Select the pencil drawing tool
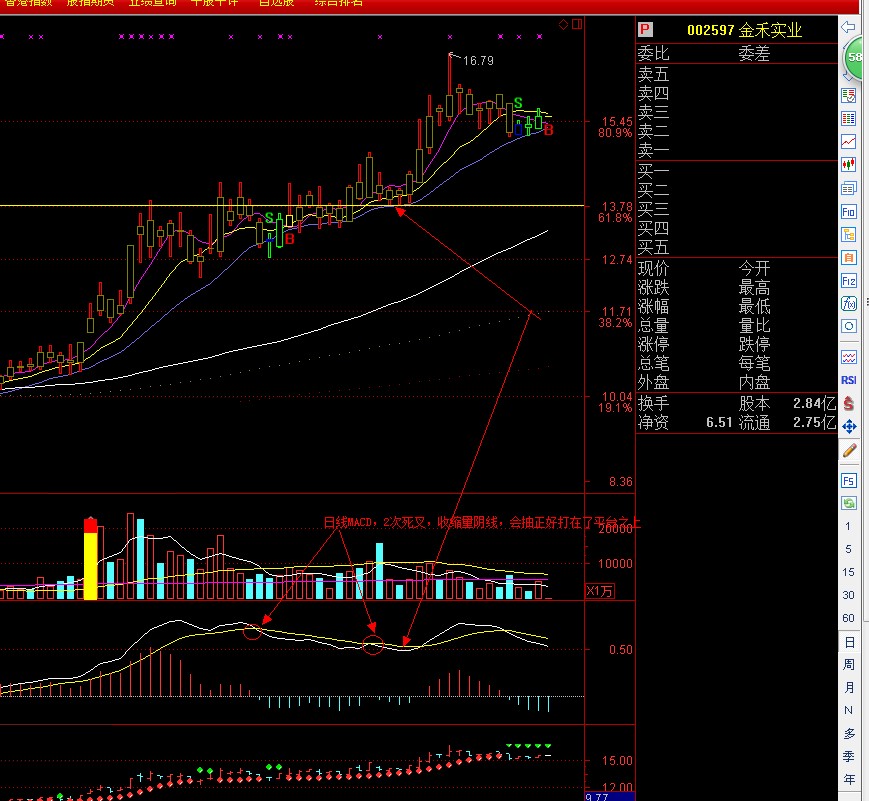This screenshot has height=801, width=869. 849,450
